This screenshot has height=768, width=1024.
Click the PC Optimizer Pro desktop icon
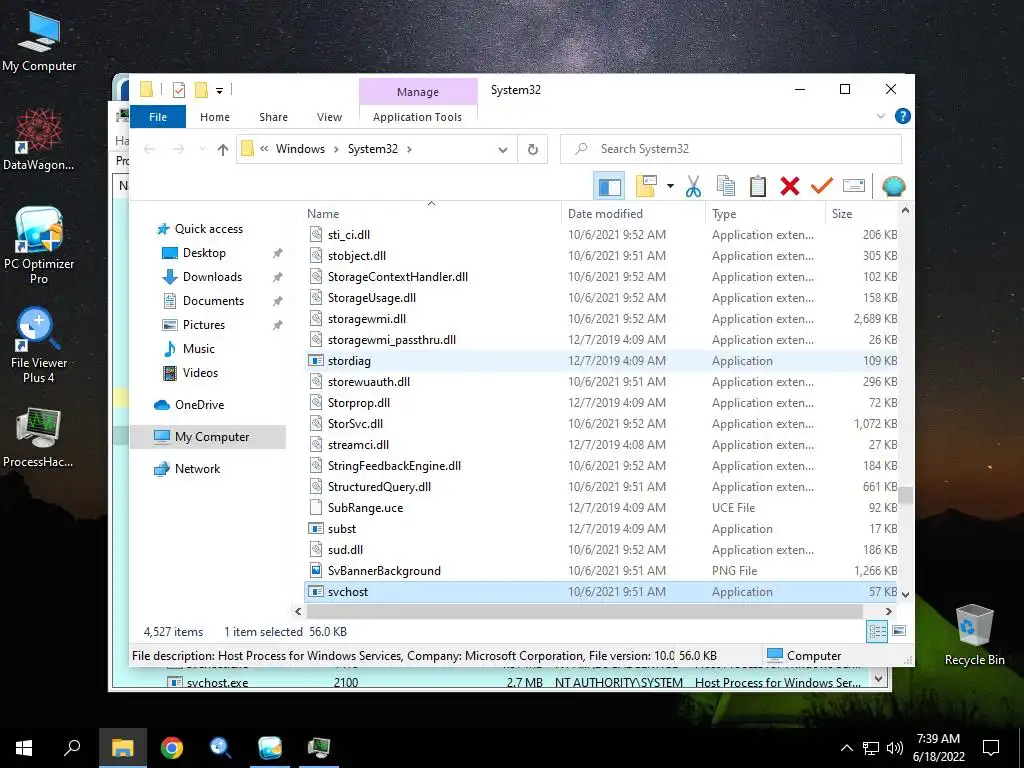pos(39,246)
